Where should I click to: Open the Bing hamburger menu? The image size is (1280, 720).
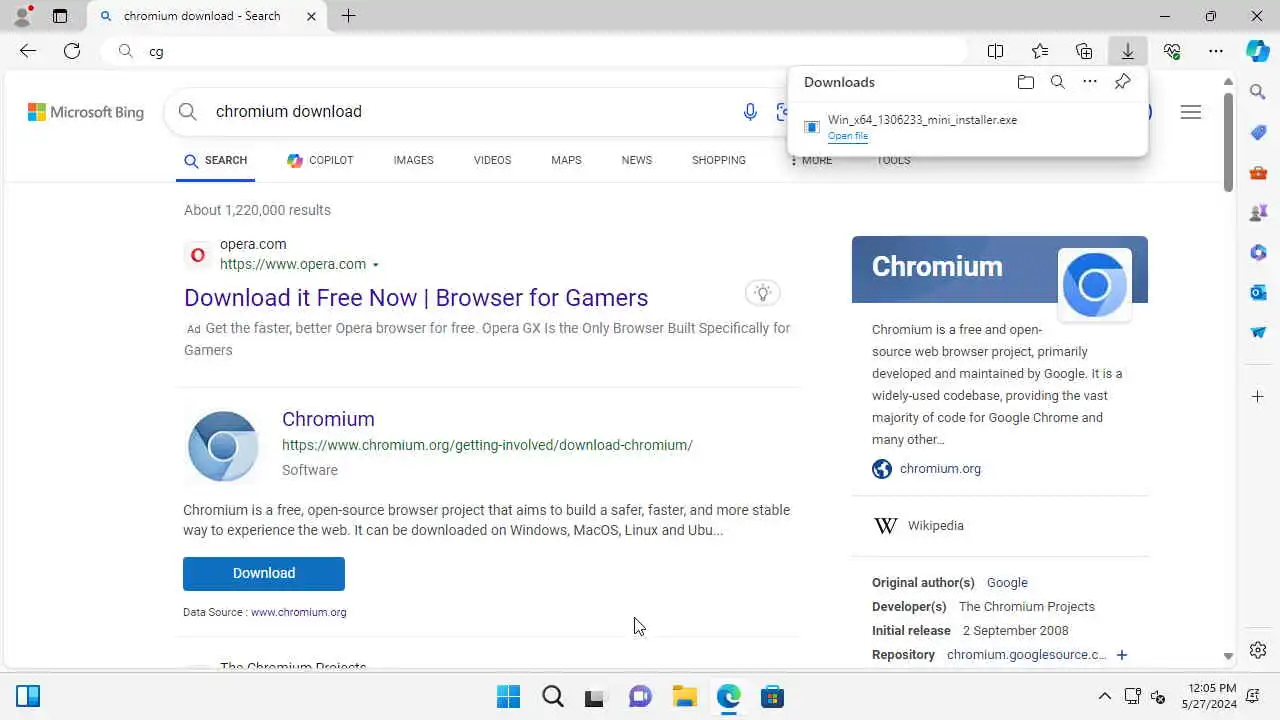click(1191, 112)
